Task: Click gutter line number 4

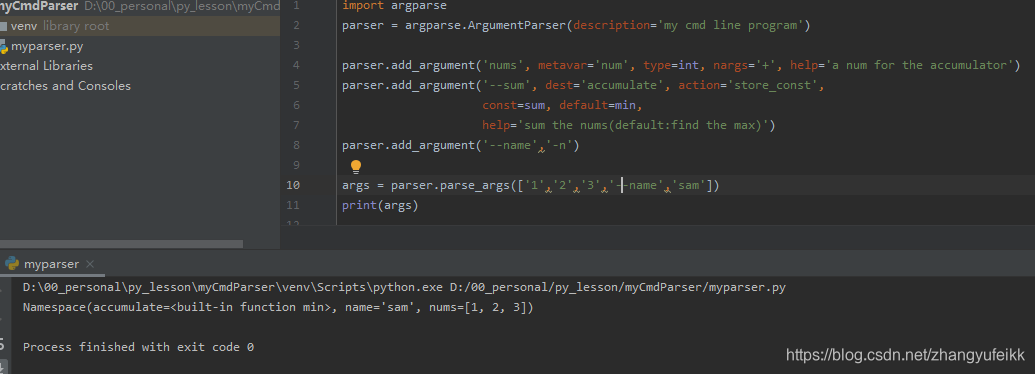Action: pos(296,65)
